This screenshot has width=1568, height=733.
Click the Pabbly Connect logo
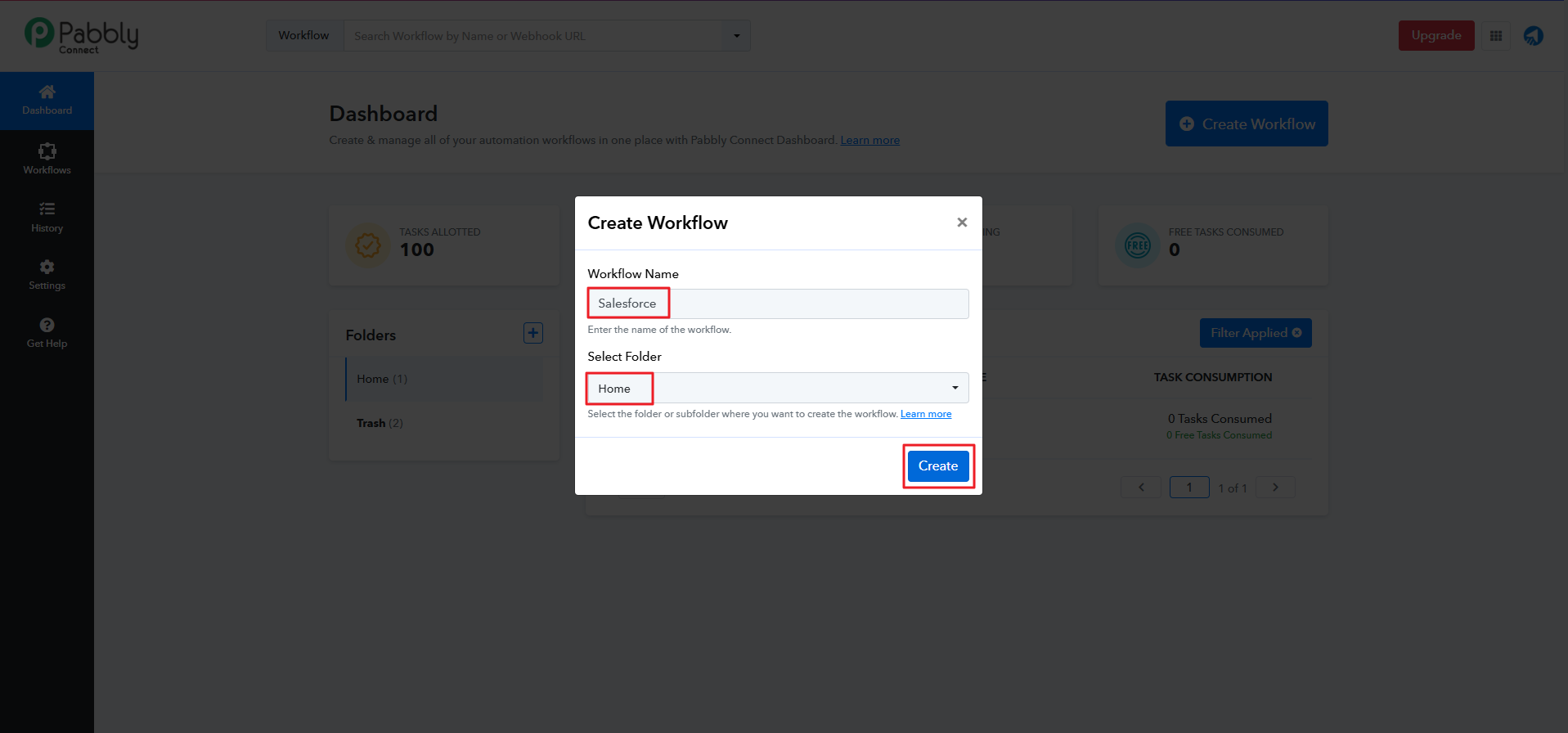(x=82, y=36)
